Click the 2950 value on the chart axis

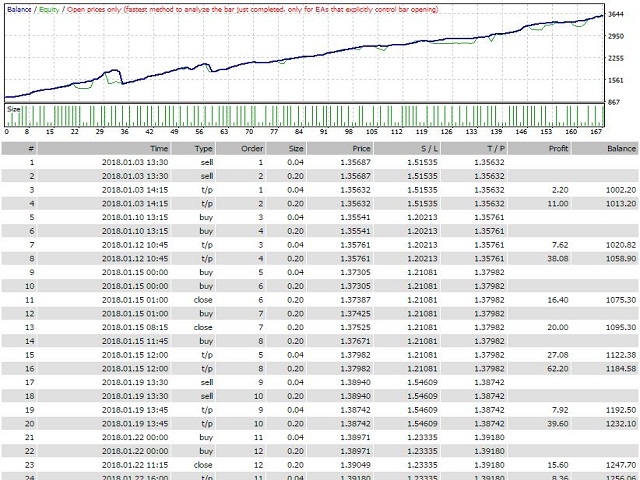tap(616, 36)
